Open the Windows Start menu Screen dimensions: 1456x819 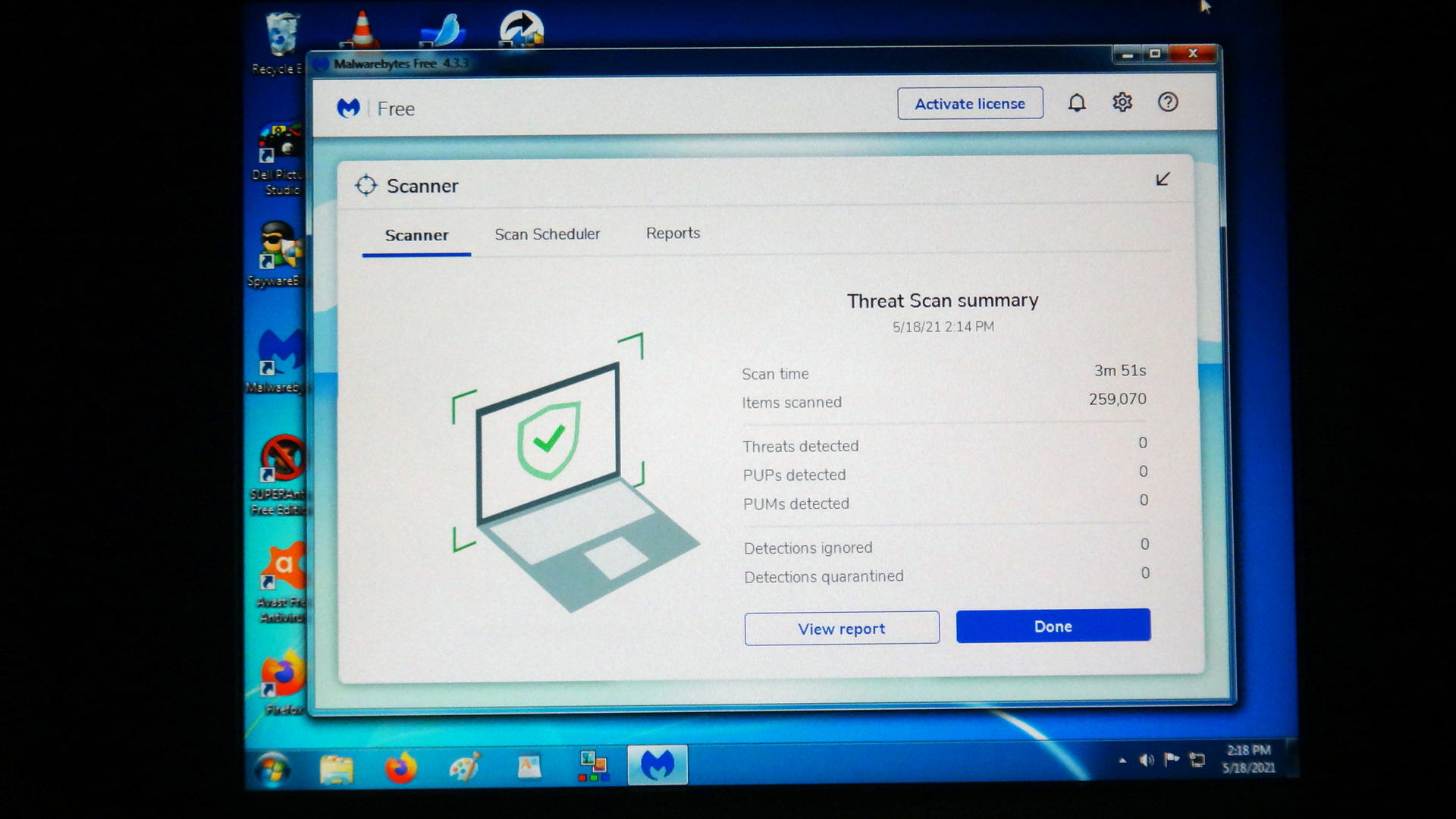pos(271,769)
